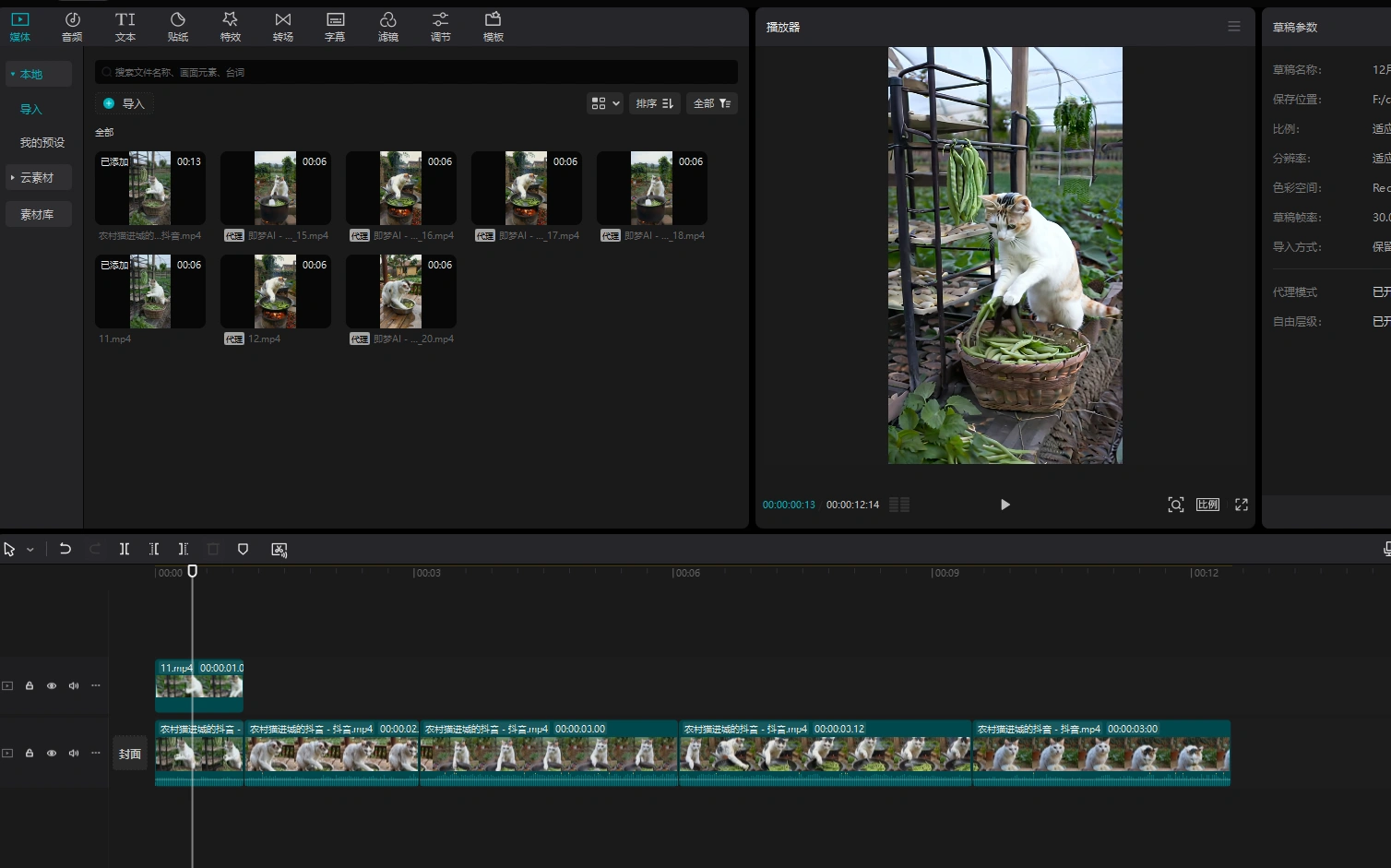Select the 即梦AI _17.mp4 thumbnail
Image resolution: width=1391 pixels, height=868 pixels.
pyautogui.click(x=527, y=188)
